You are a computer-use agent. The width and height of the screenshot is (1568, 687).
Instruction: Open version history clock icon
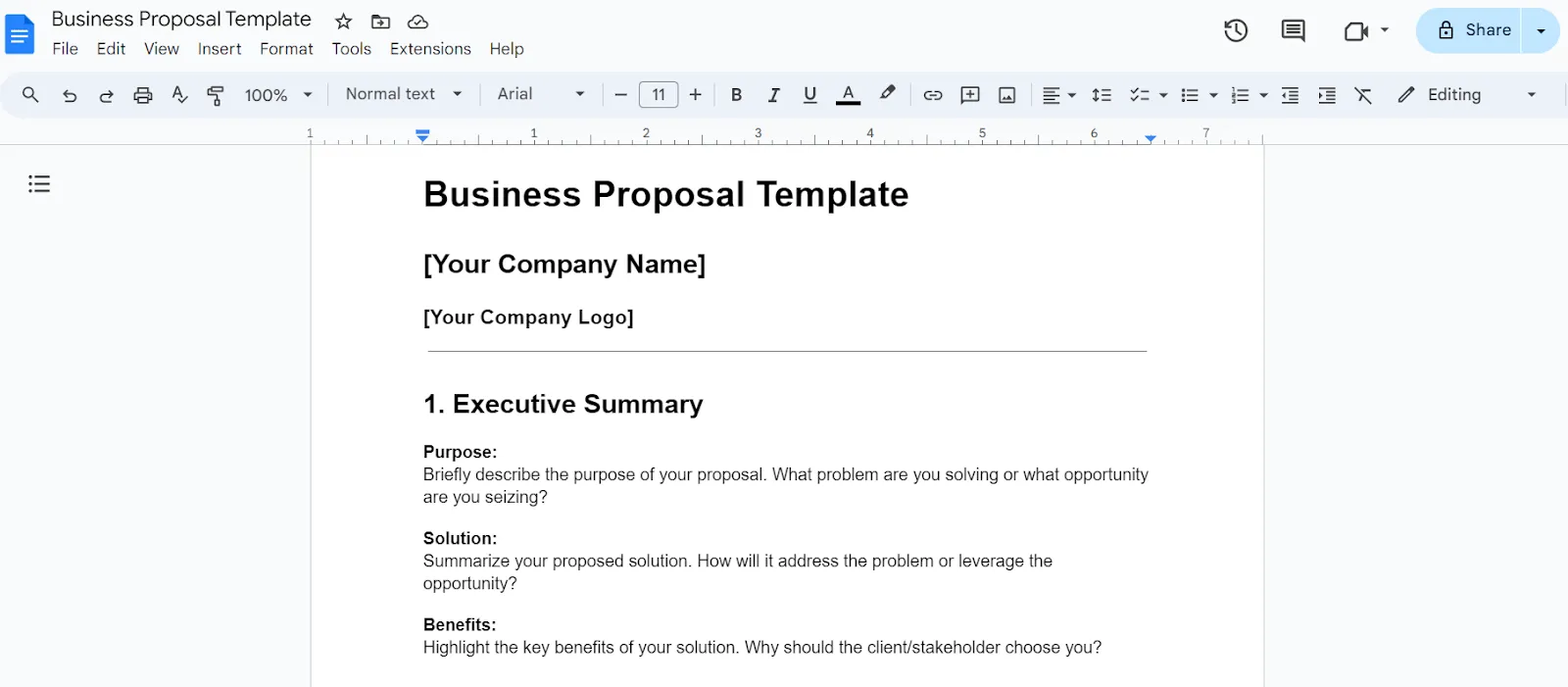(1236, 30)
